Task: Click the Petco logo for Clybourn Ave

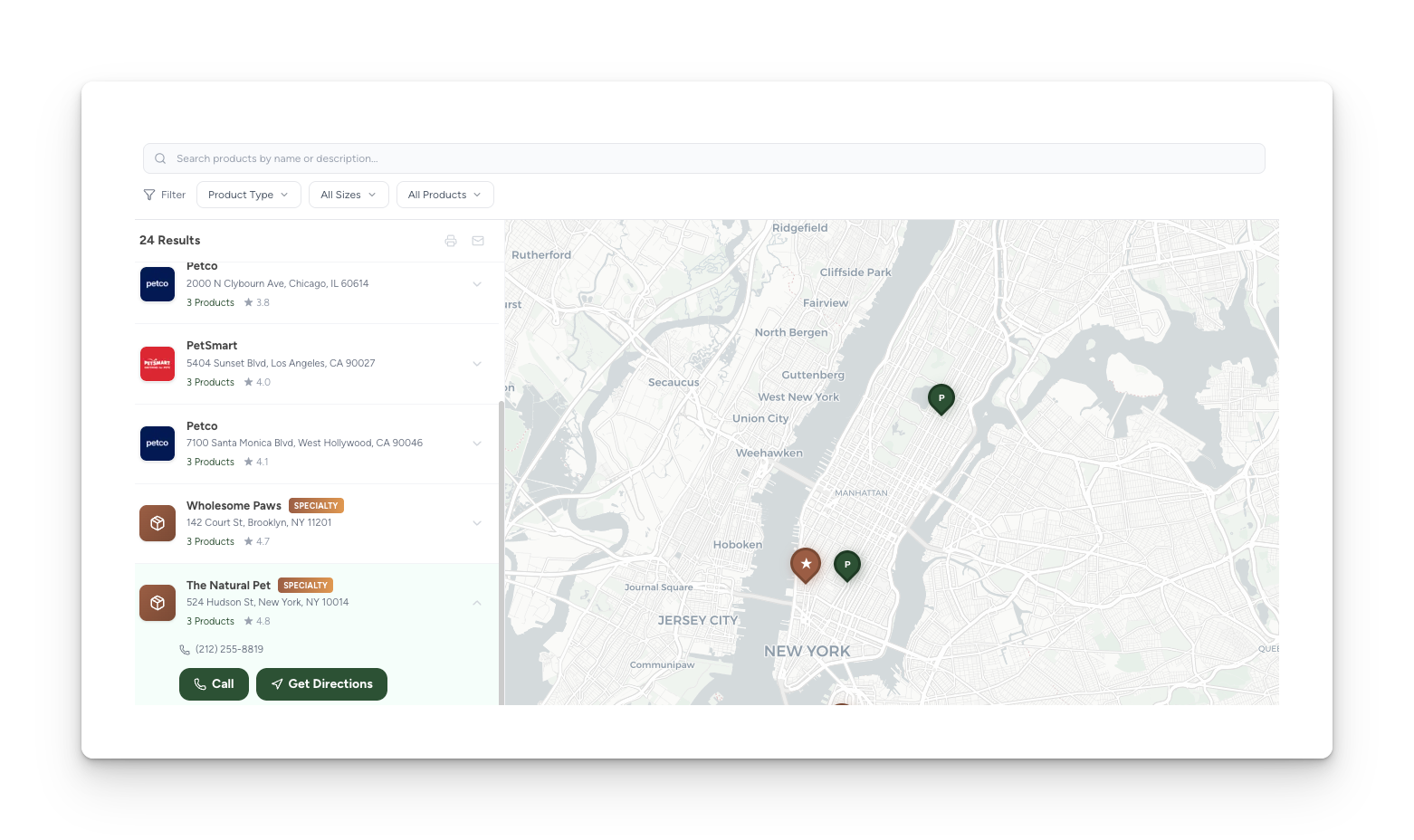Action: [158, 284]
